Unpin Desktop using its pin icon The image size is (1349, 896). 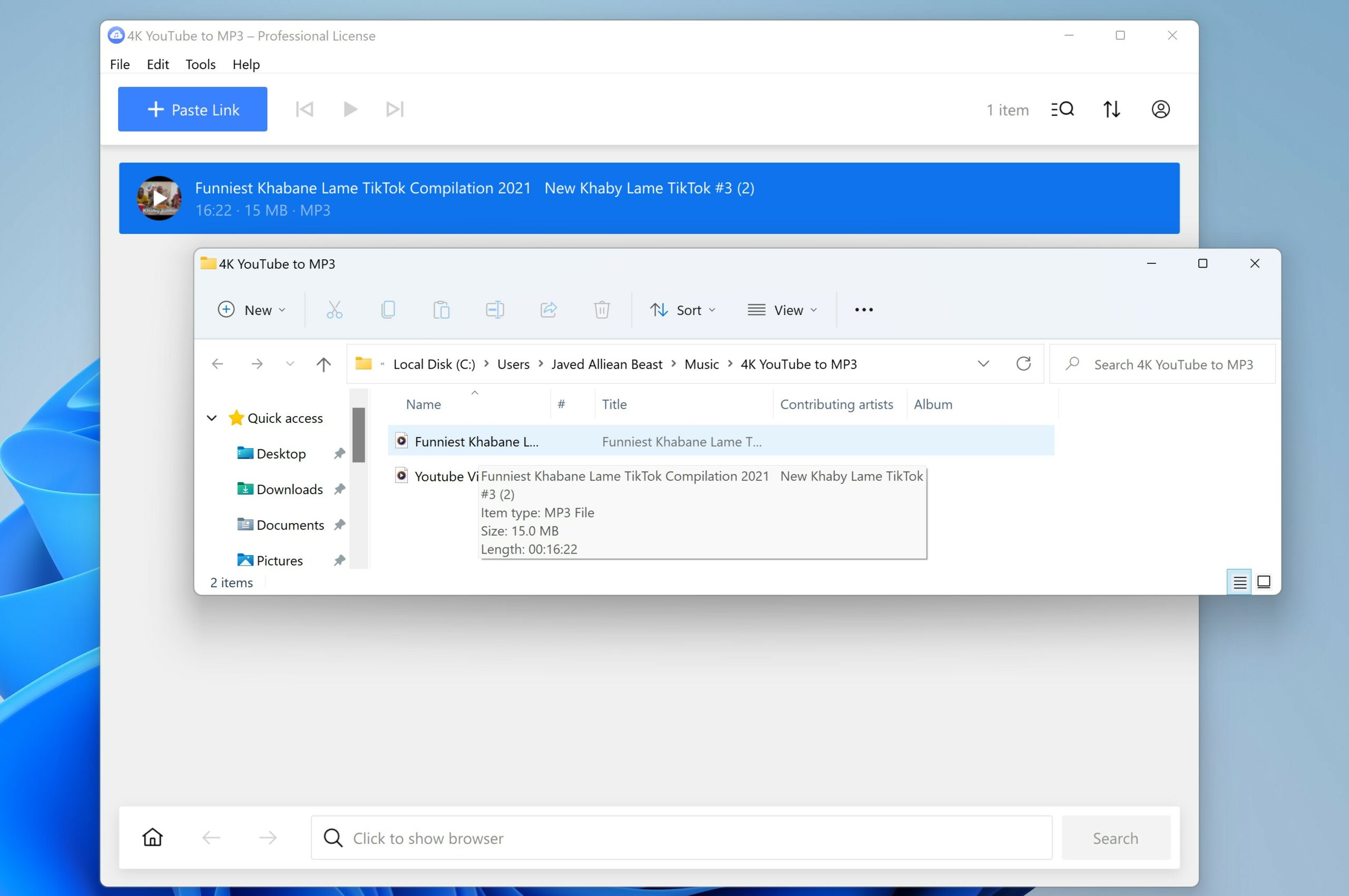339,454
